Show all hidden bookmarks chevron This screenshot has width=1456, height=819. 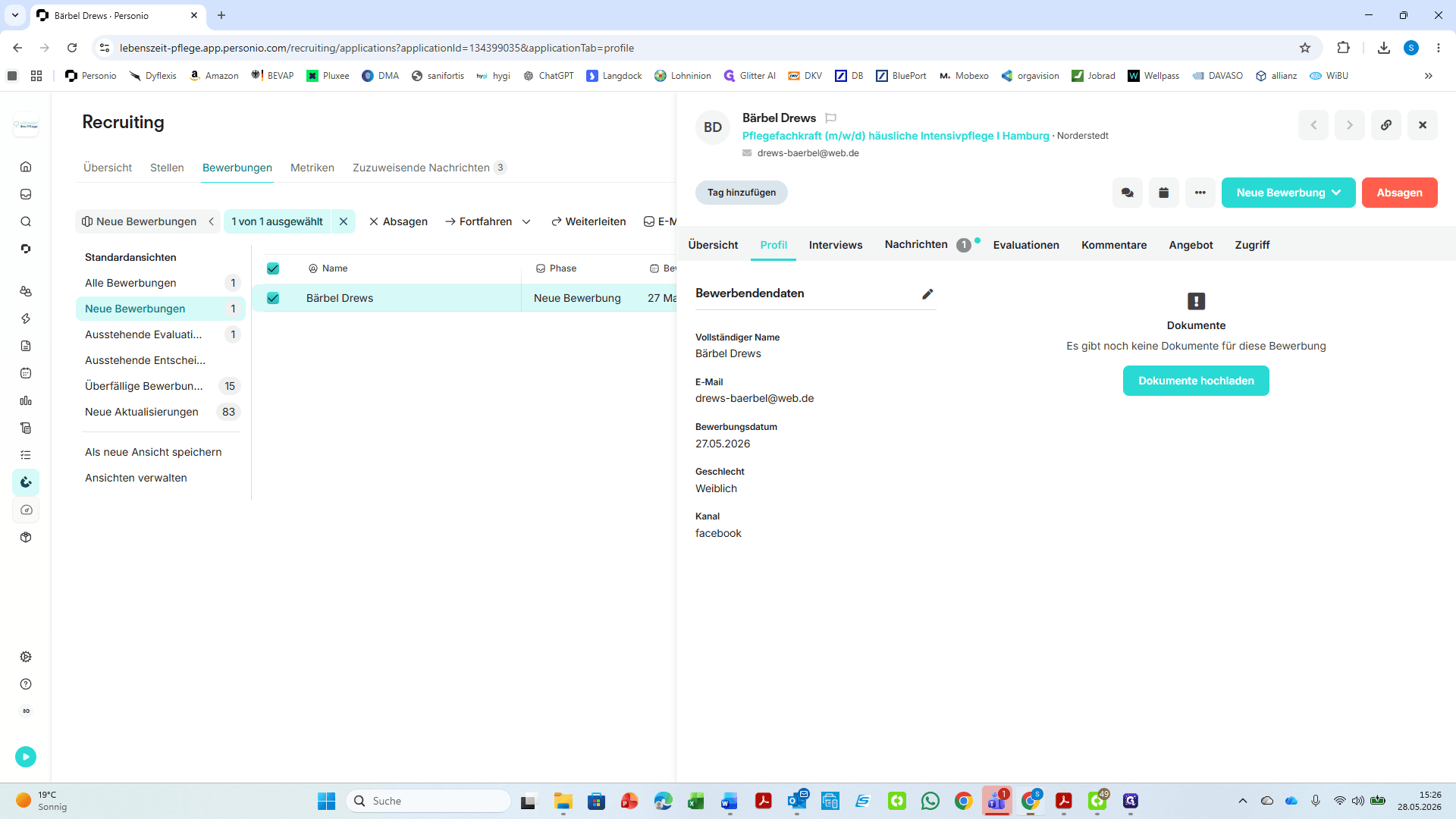1429,76
